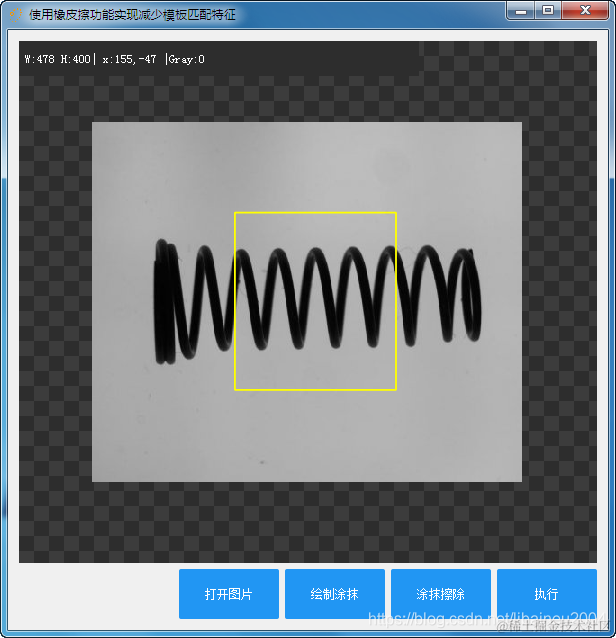The height and width of the screenshot is (638, 616).
Task: Run the 执行 button
Action: [547, 594]
